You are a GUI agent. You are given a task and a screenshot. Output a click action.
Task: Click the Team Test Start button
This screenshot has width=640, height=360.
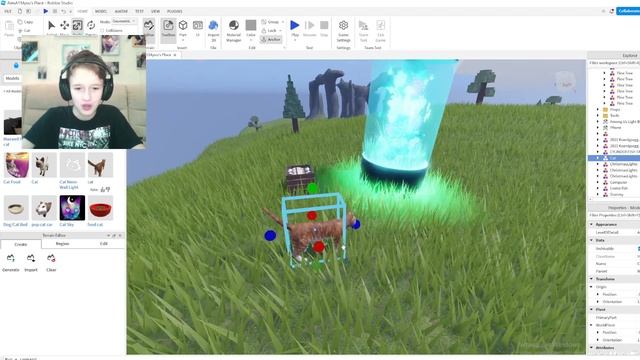[x=363, y=30]
